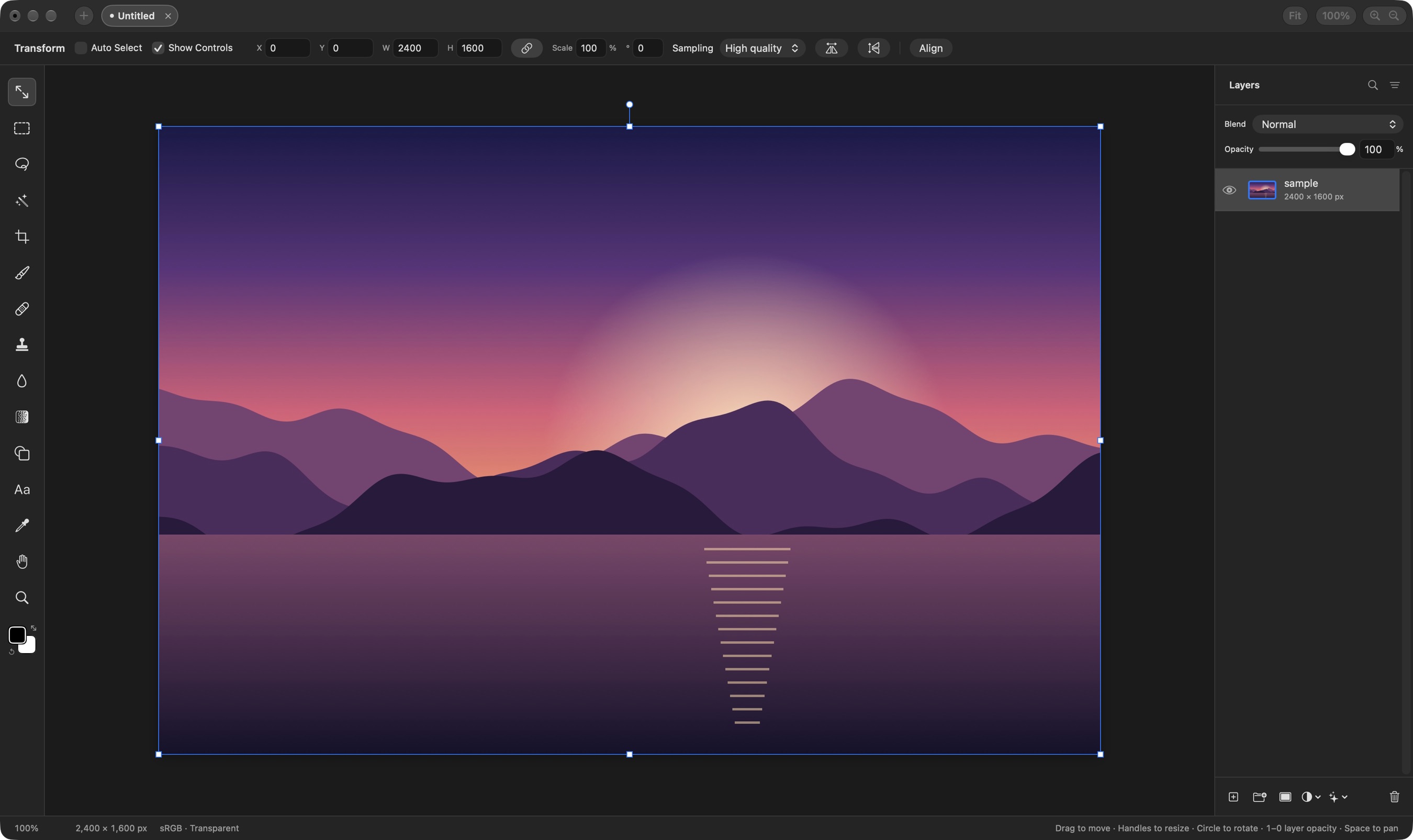
Task: Select the Healing bandage tool
Action: tap(22, 309)
